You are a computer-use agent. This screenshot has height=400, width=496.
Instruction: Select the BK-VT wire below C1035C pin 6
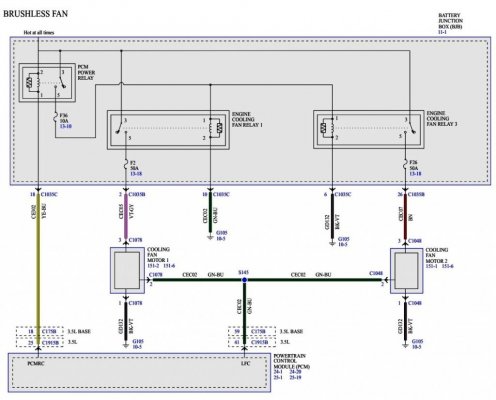(332, 216)
